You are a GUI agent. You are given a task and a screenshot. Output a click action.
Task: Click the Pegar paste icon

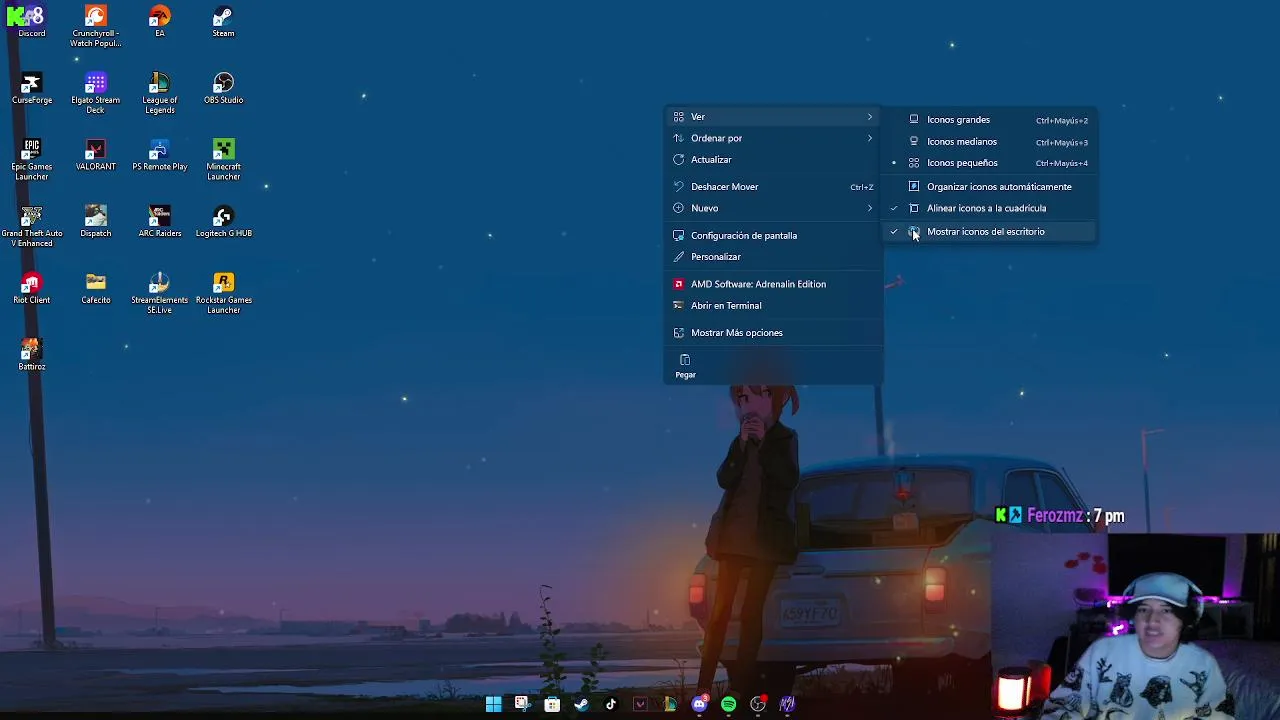tap(685, 366)
